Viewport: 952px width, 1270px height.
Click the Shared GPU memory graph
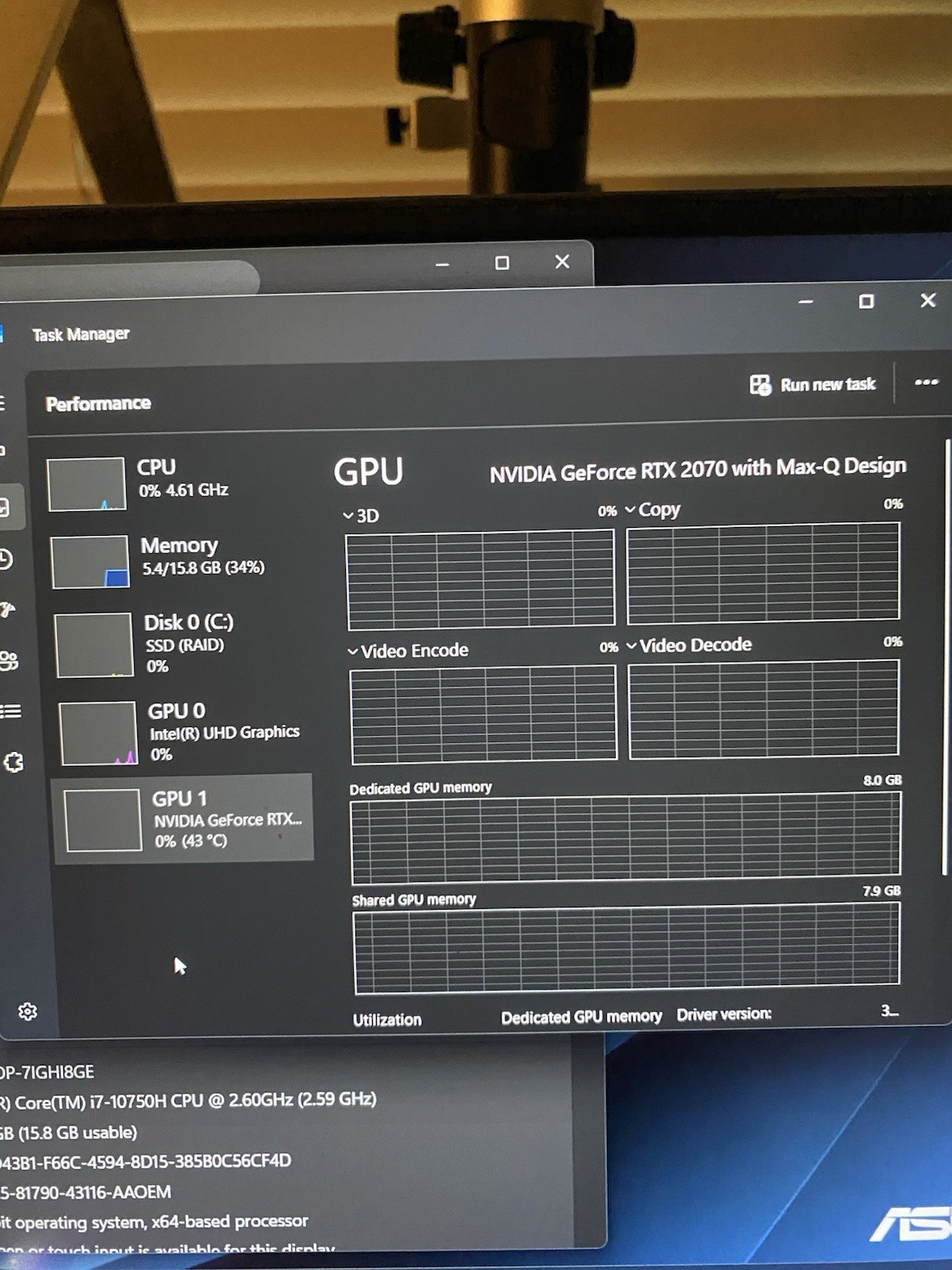(627, 949)
